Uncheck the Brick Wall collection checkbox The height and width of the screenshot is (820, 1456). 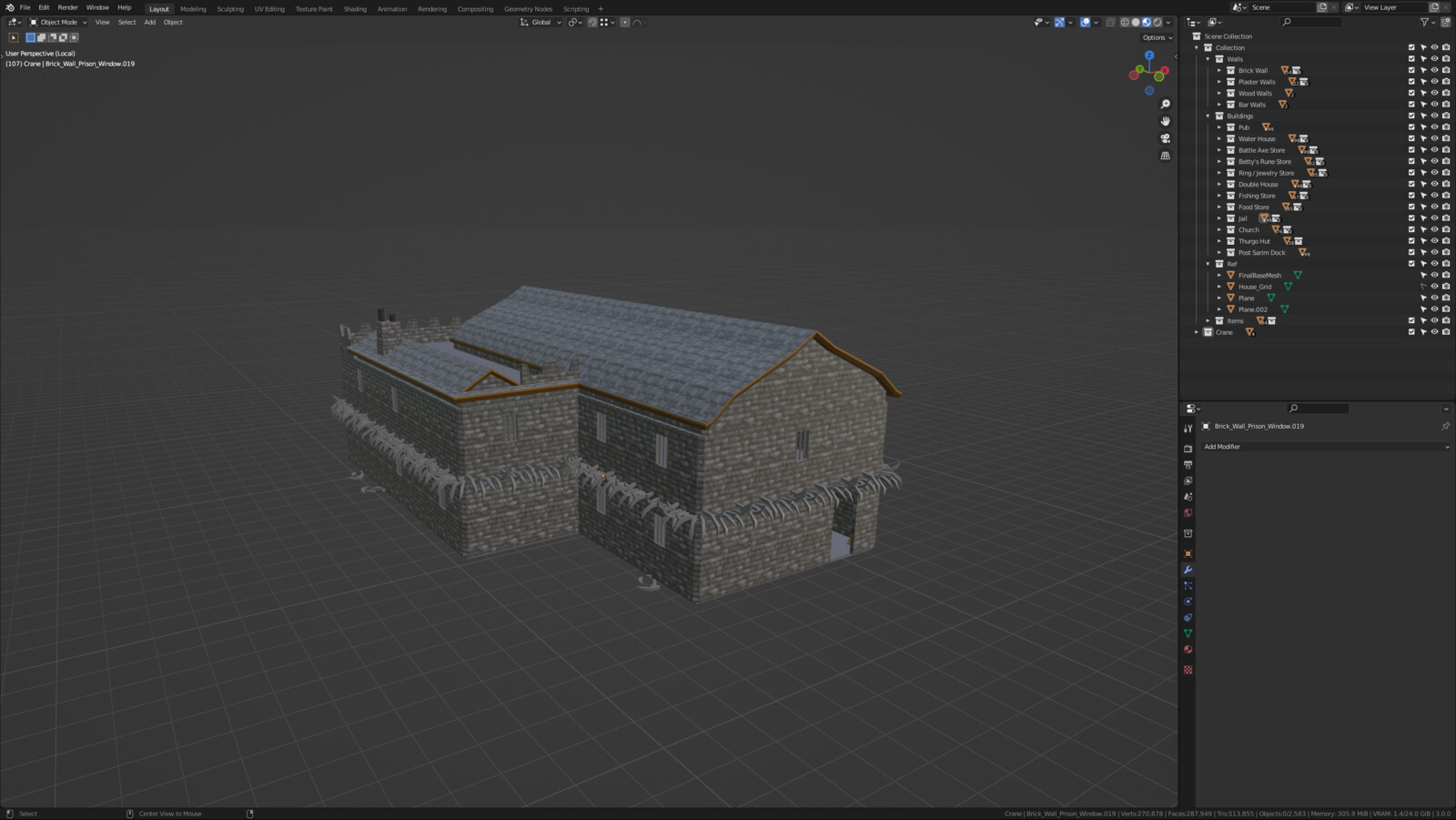point(1411,70)
